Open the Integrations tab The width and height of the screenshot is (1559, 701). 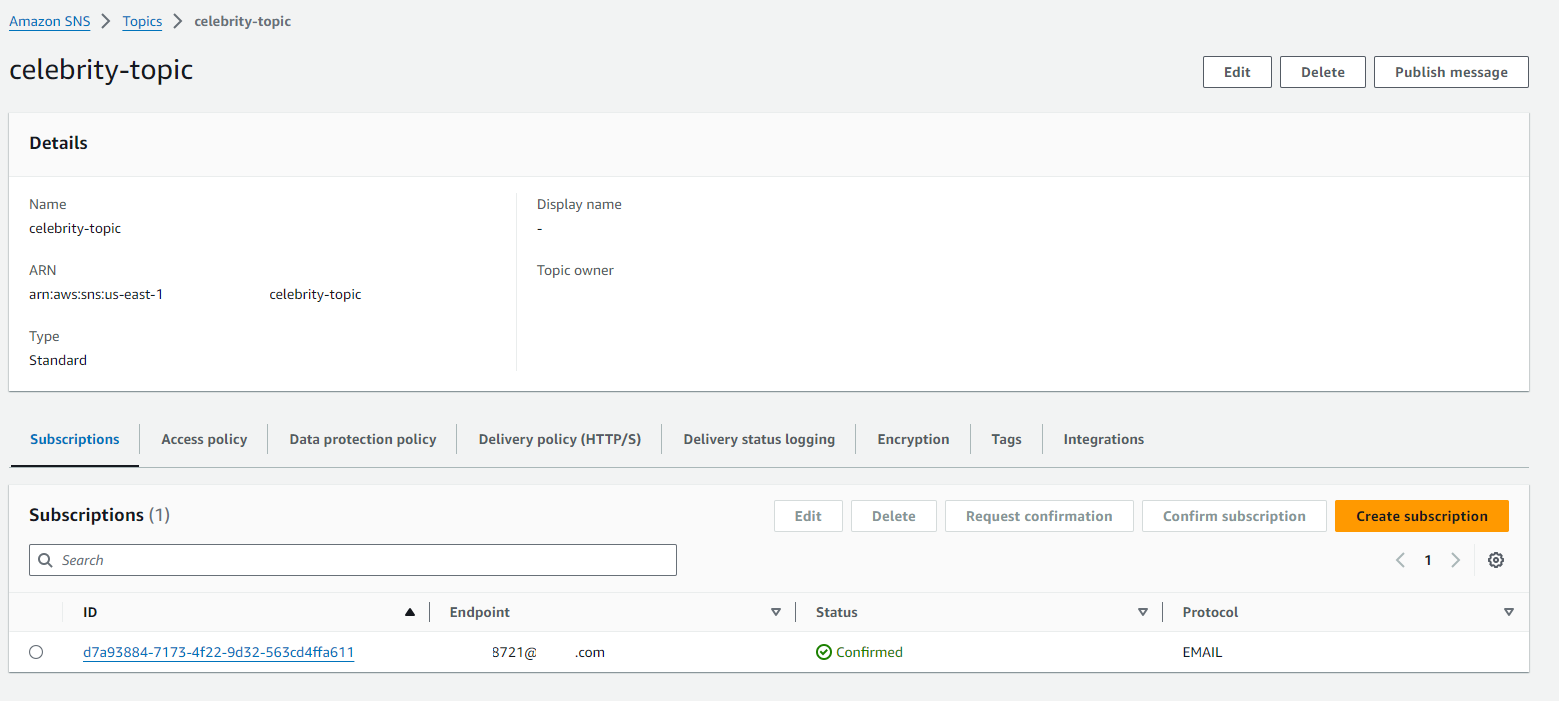[x=1103, y=439]
